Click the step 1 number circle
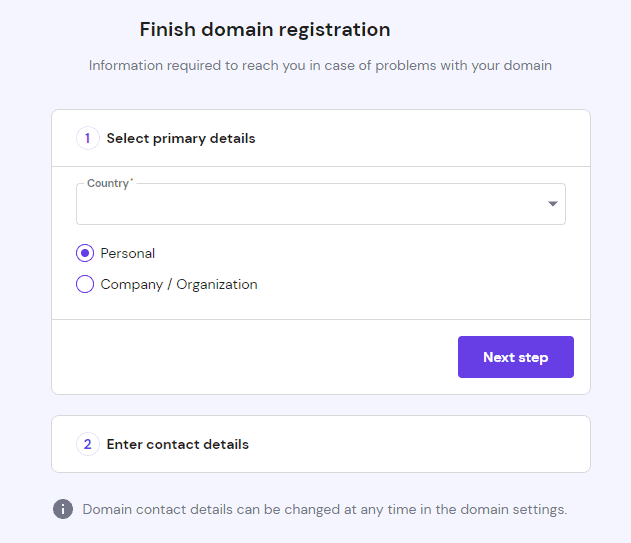This screenshot has width=631, height=543. 88,138
